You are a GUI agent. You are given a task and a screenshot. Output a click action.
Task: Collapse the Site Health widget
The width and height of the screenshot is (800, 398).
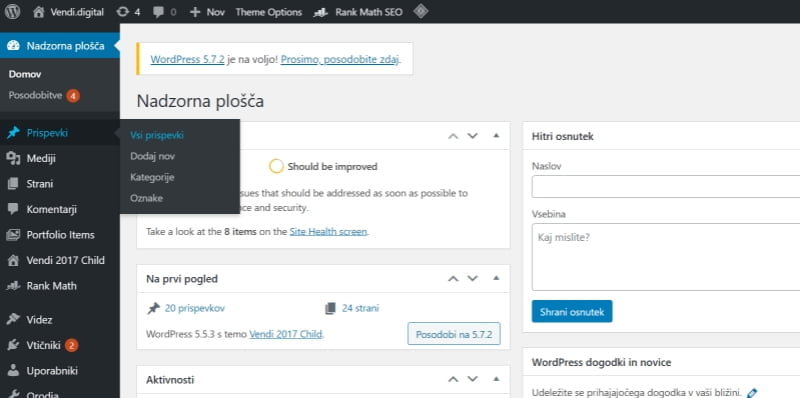tap(495, 136)
